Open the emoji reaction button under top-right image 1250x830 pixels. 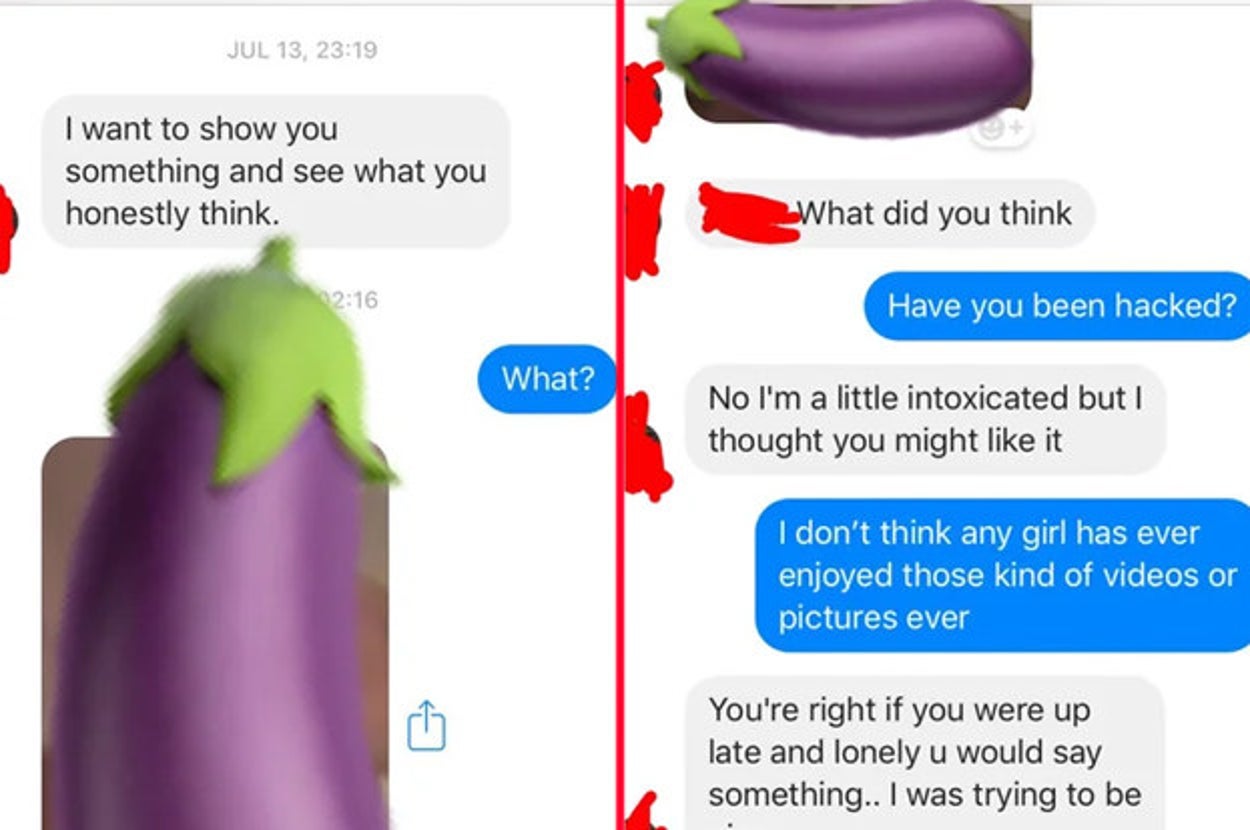click(x=1001, y=128)
